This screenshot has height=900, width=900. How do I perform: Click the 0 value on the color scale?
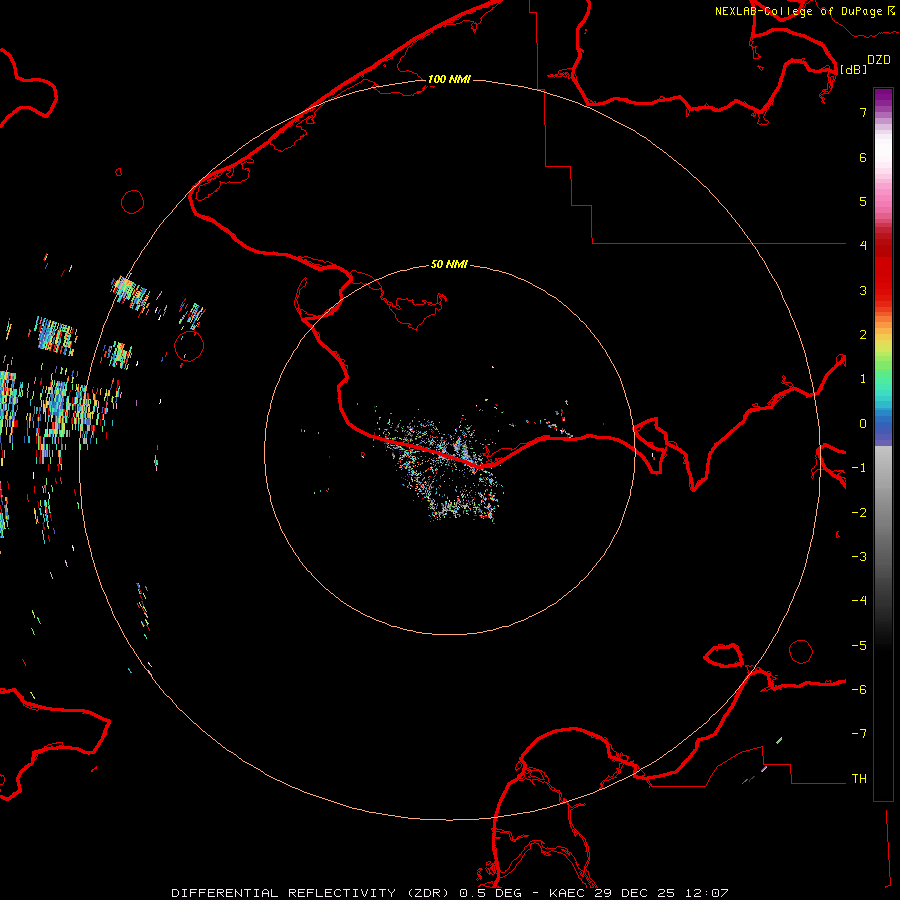[x=863, y=424]
